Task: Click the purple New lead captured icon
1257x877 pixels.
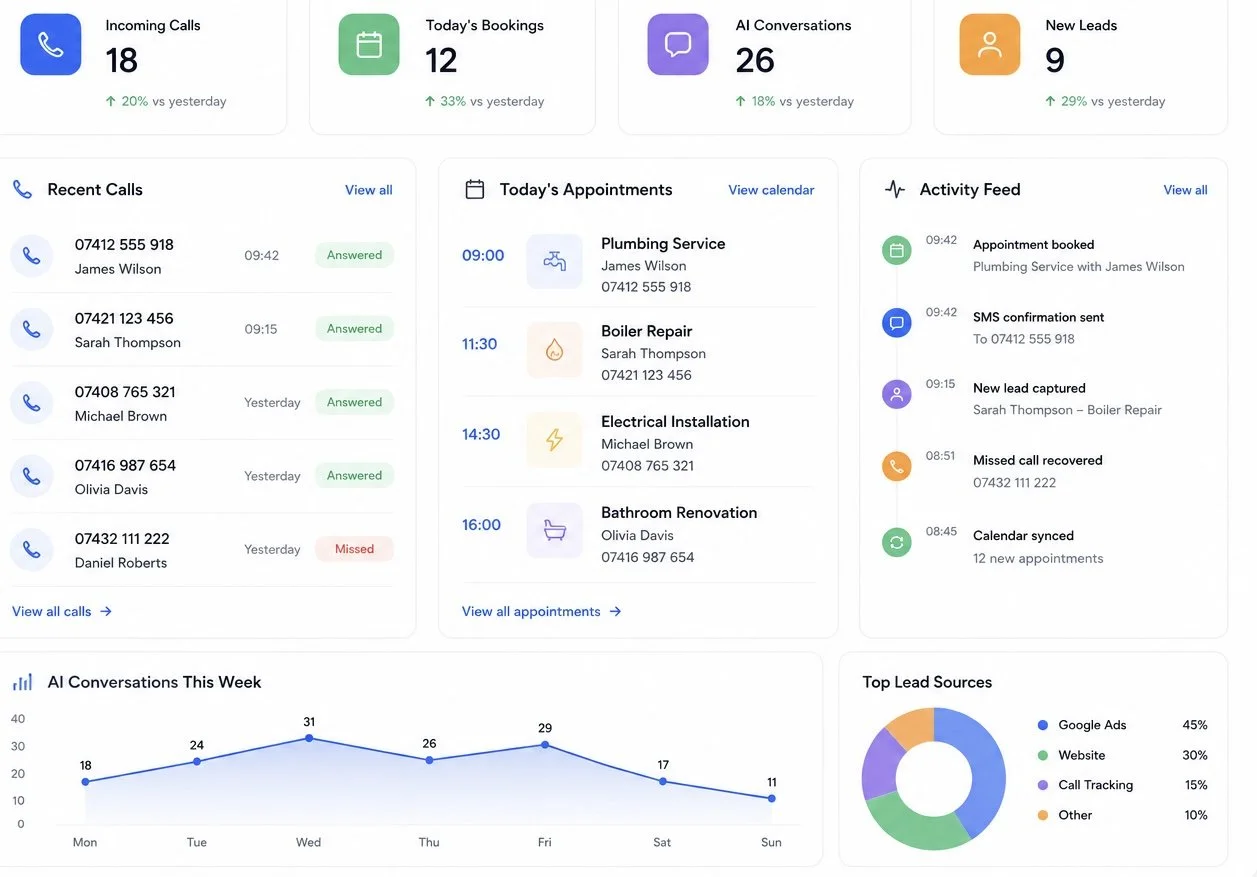Action: (x=897, y=394)
